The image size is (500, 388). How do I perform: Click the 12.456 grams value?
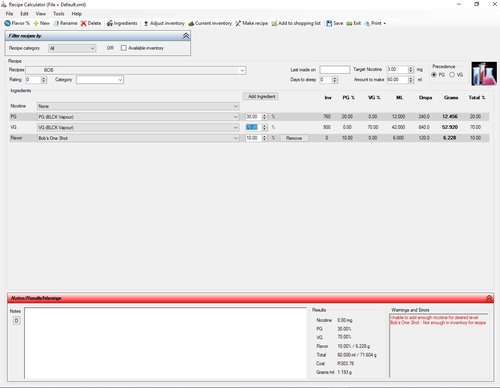click(x=450, y=117)
